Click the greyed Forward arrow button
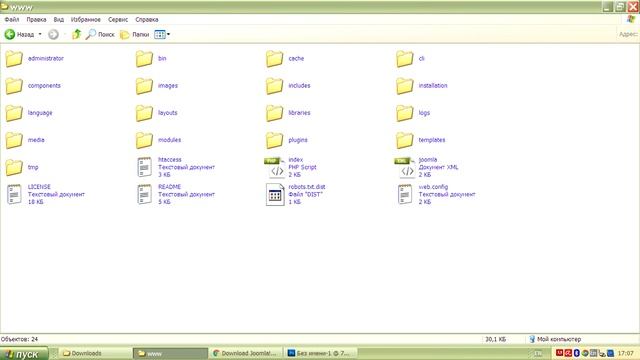Image resolution: width=640 pixels, height=360 pixels. [53, 35]
